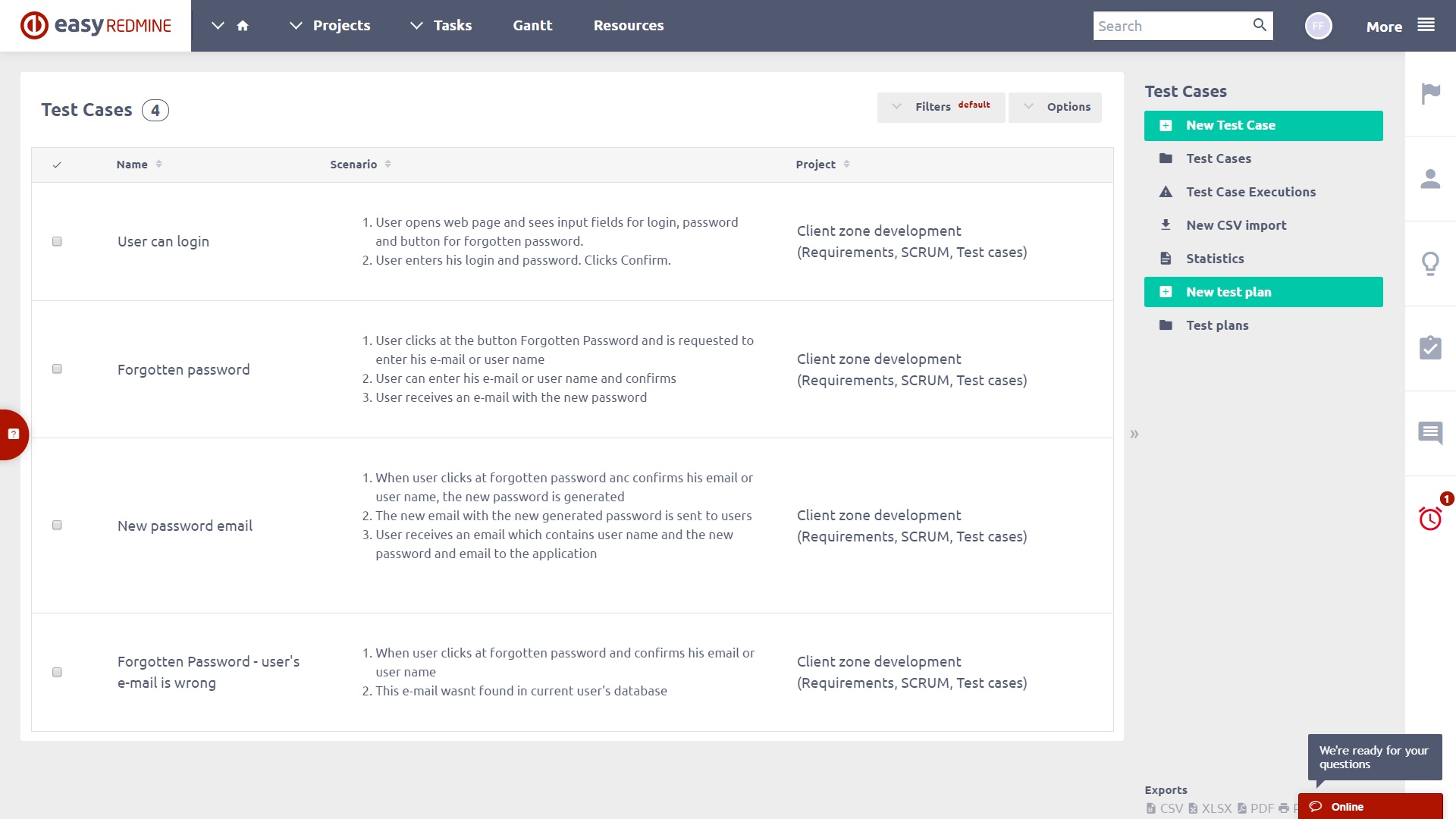Open the More menu

(1384, 27)
